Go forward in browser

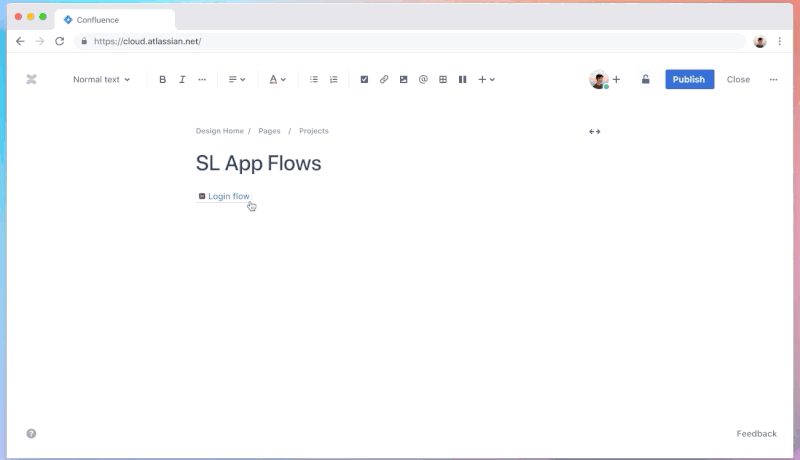click(40, 41)
